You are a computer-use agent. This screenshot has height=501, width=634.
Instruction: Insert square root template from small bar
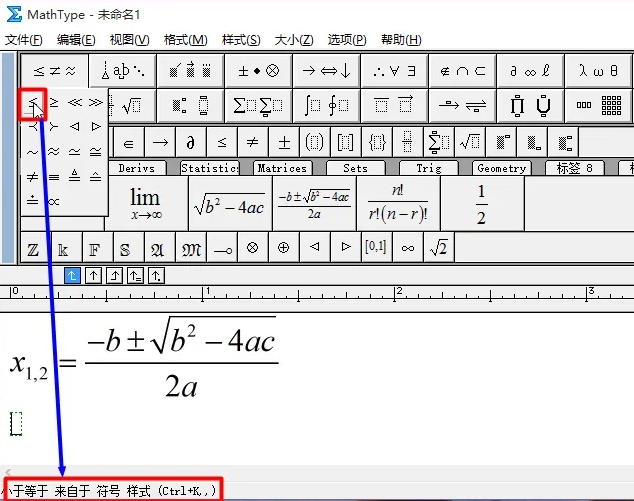(470, 142)
